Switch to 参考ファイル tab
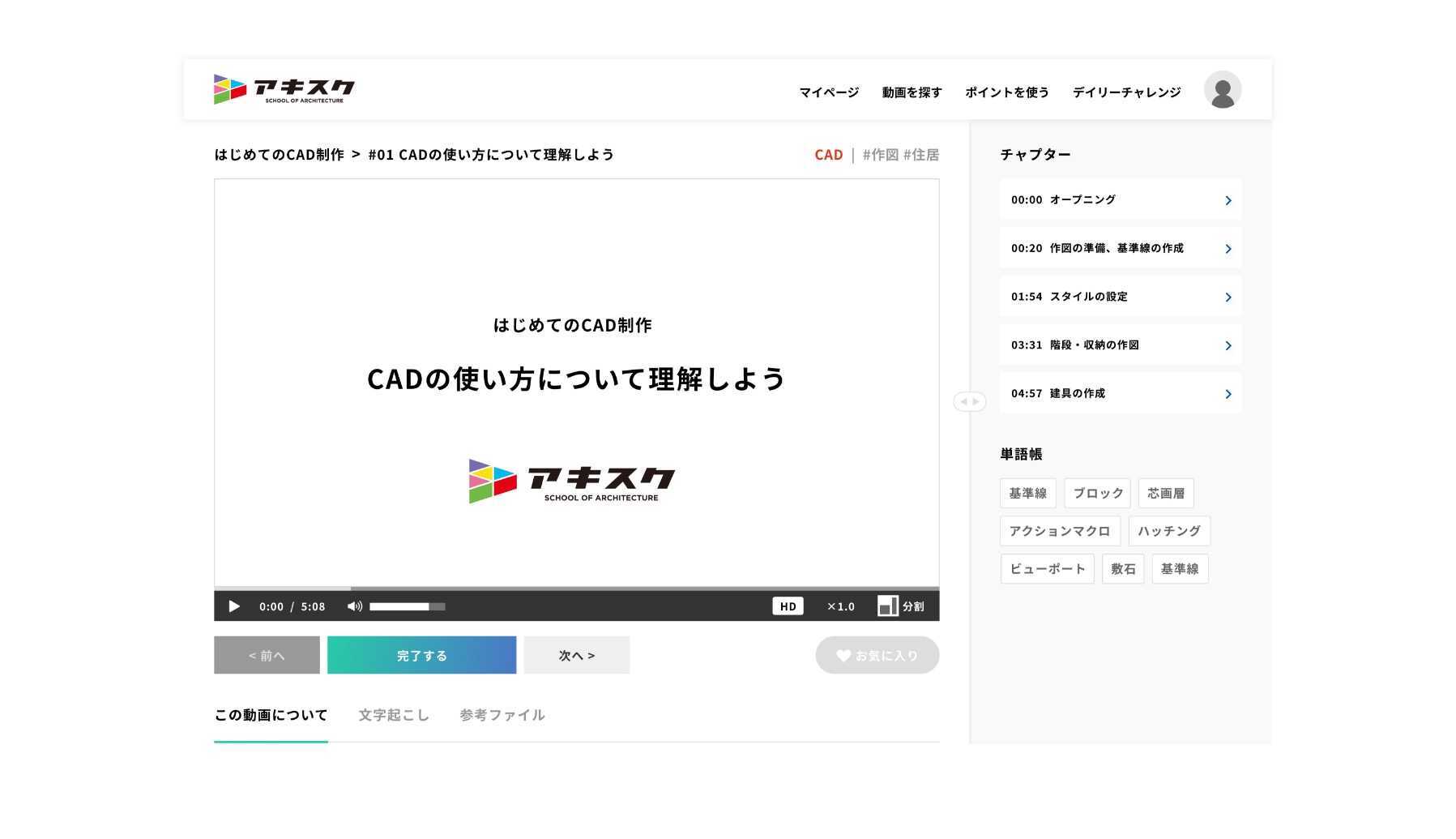Image resolution: width=1456 pixels, height=839 pixels. 502,716
